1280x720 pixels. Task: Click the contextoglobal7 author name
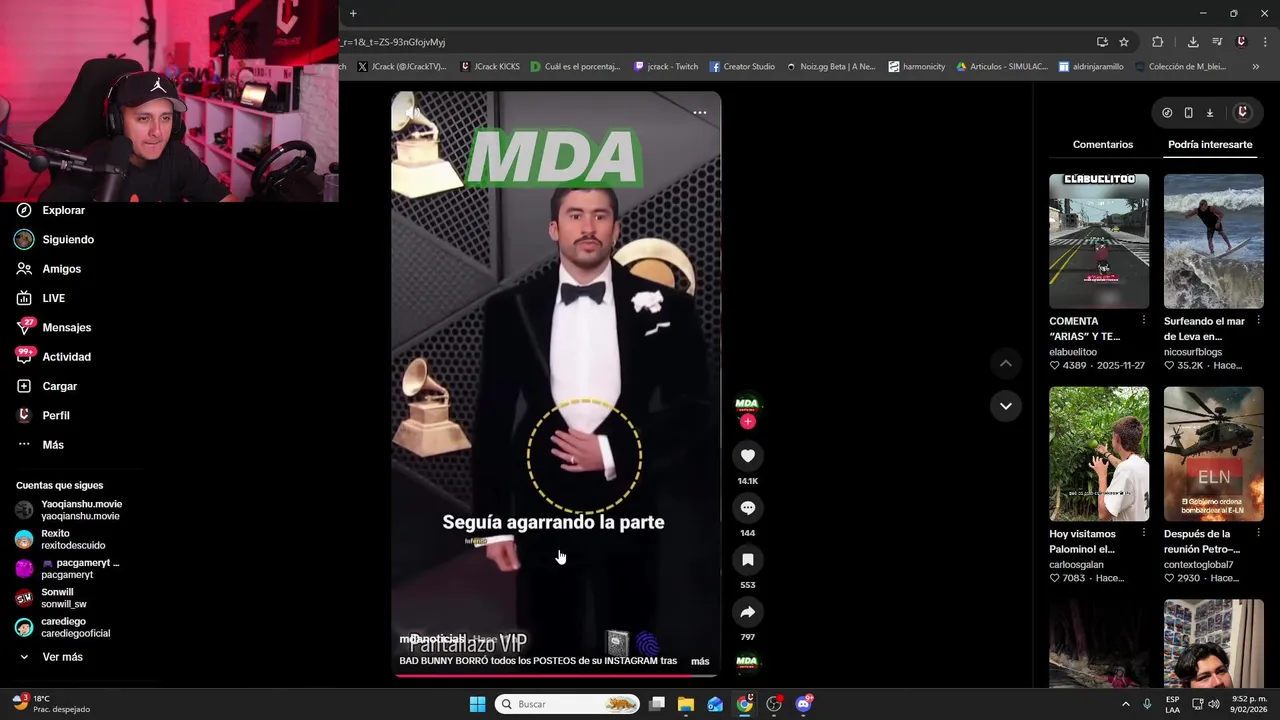click(1199, 565)
